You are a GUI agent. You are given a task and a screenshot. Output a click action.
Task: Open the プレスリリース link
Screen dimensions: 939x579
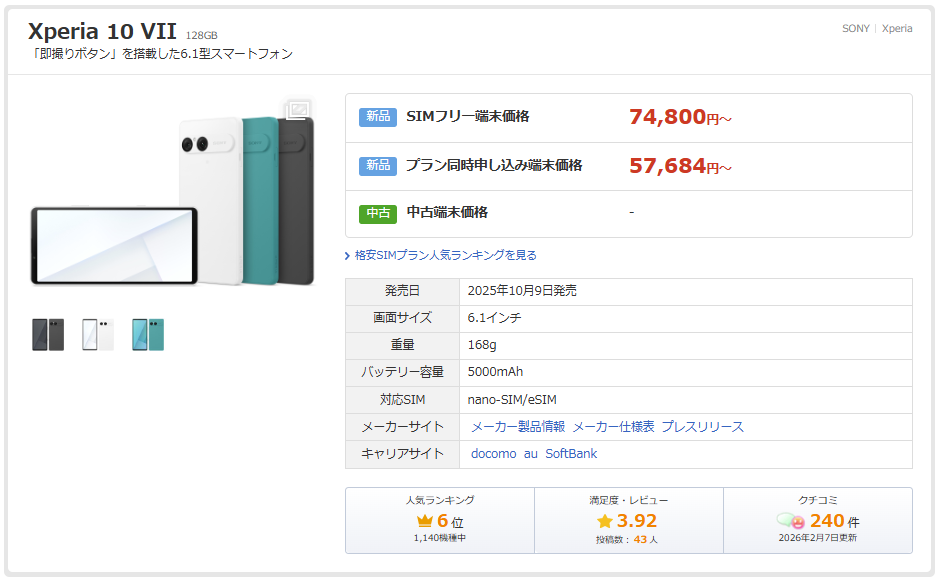(702, 427)
